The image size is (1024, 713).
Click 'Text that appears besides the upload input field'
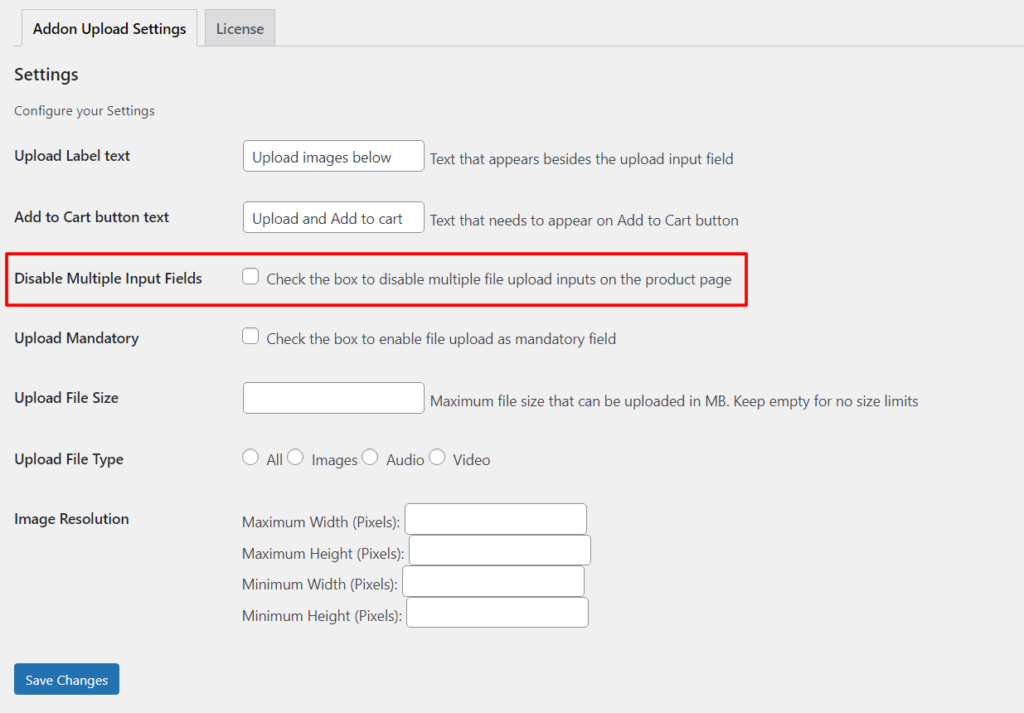pyautogui.click(x=581, y=159)
